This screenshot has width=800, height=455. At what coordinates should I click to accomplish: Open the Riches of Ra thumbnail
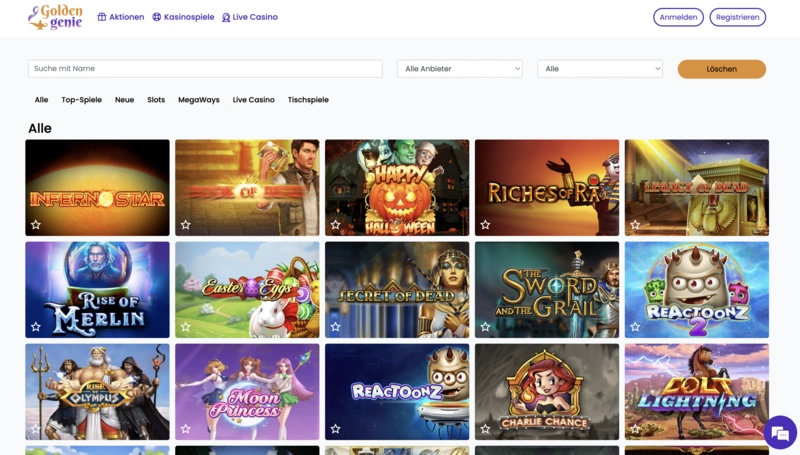(x=547, y=188)
